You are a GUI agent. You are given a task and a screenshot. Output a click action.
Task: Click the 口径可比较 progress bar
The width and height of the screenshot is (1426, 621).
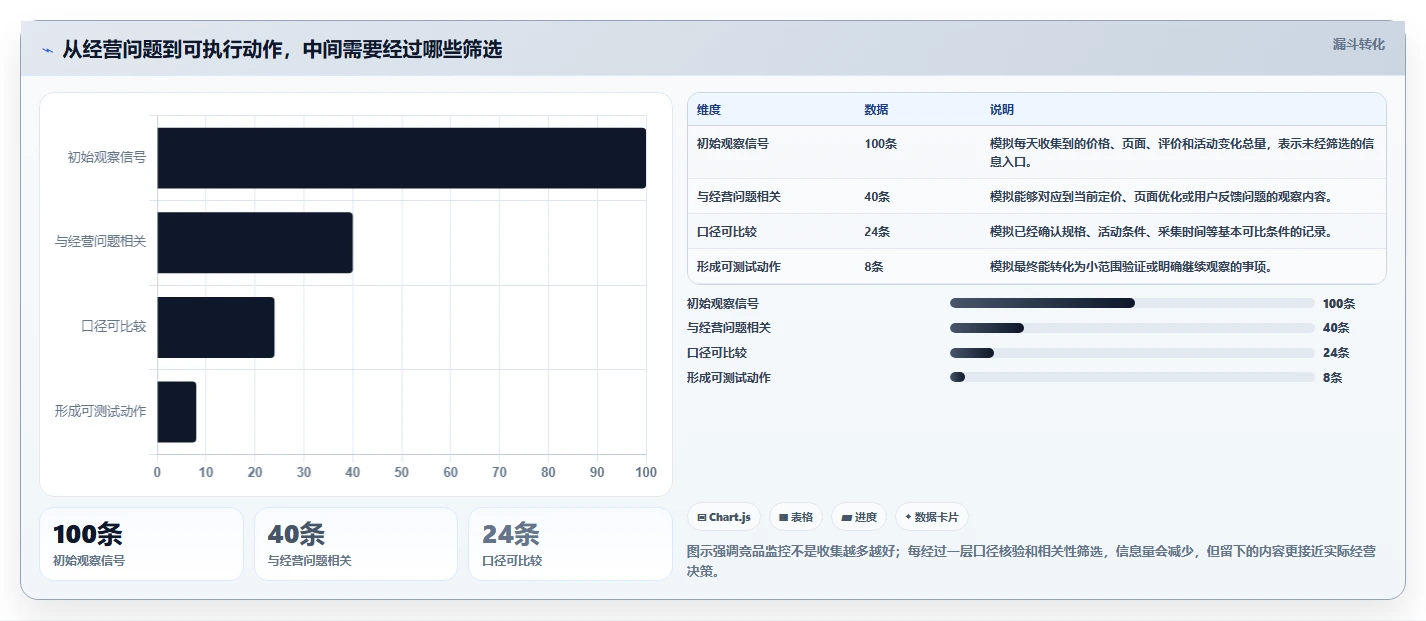(x=1132, y=353)
